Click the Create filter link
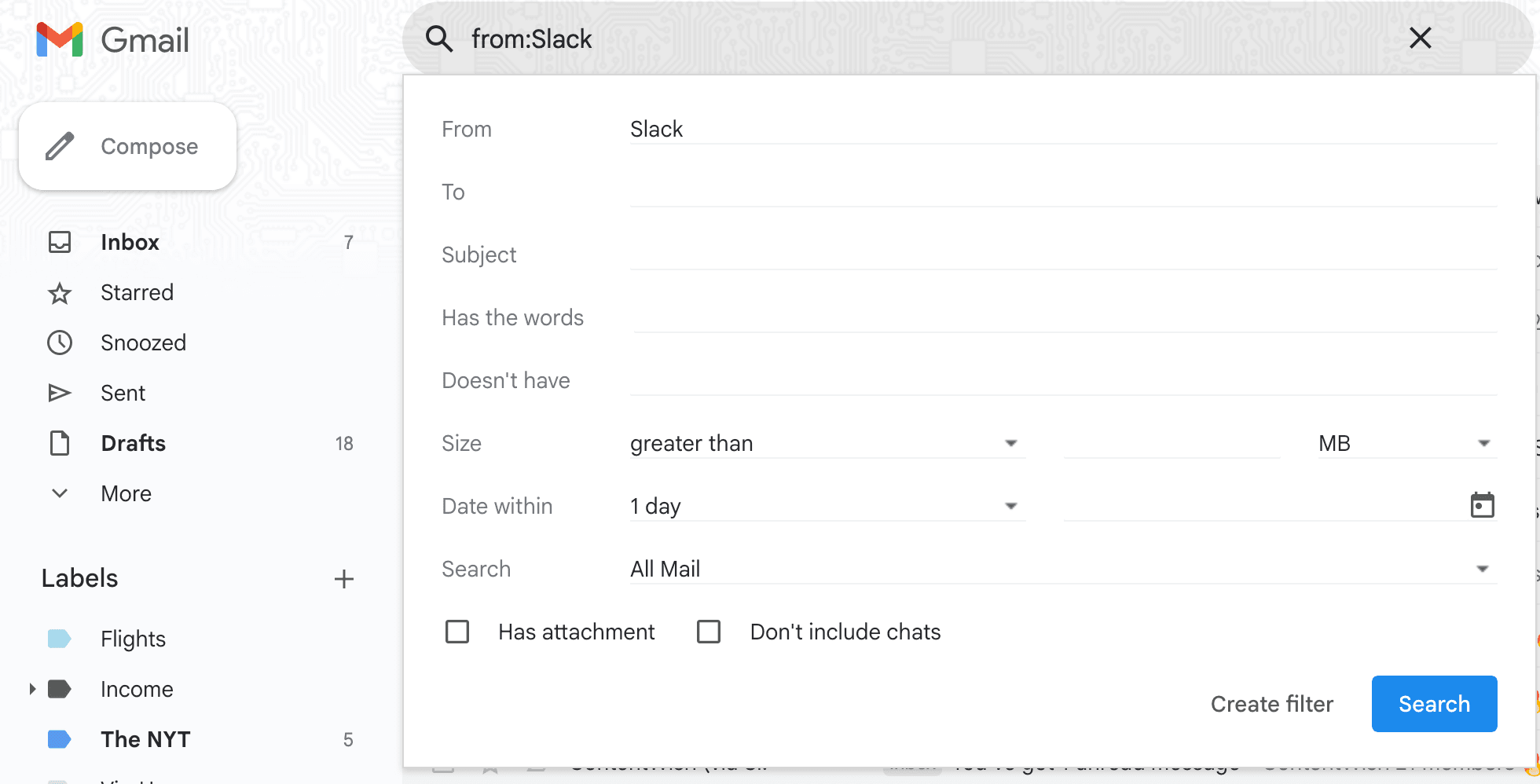The height and width of the screenshot is (784, 1540). point(1271,704)
